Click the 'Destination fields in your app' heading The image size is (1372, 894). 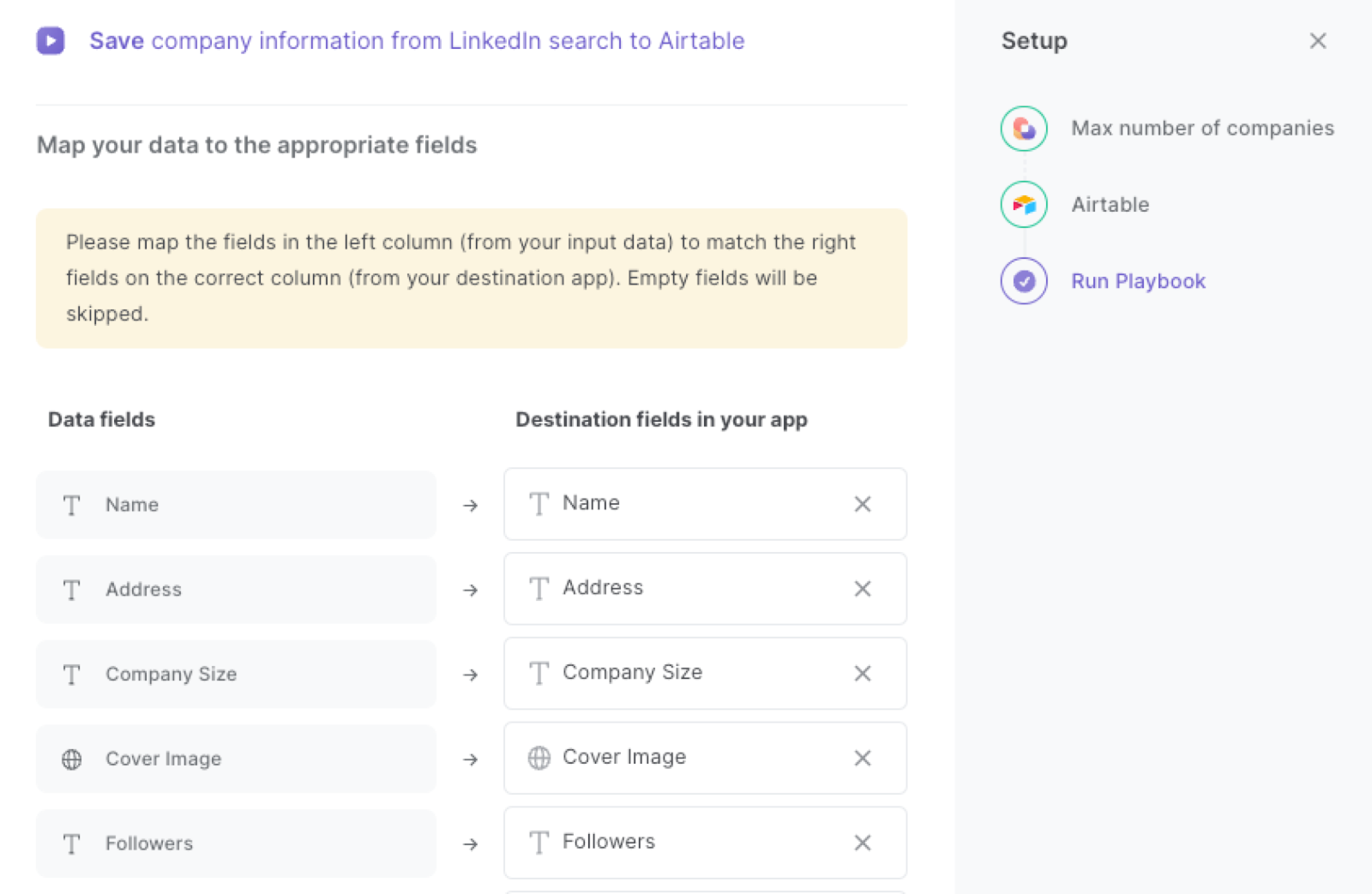pyautogui.click(x=661, y=419)
